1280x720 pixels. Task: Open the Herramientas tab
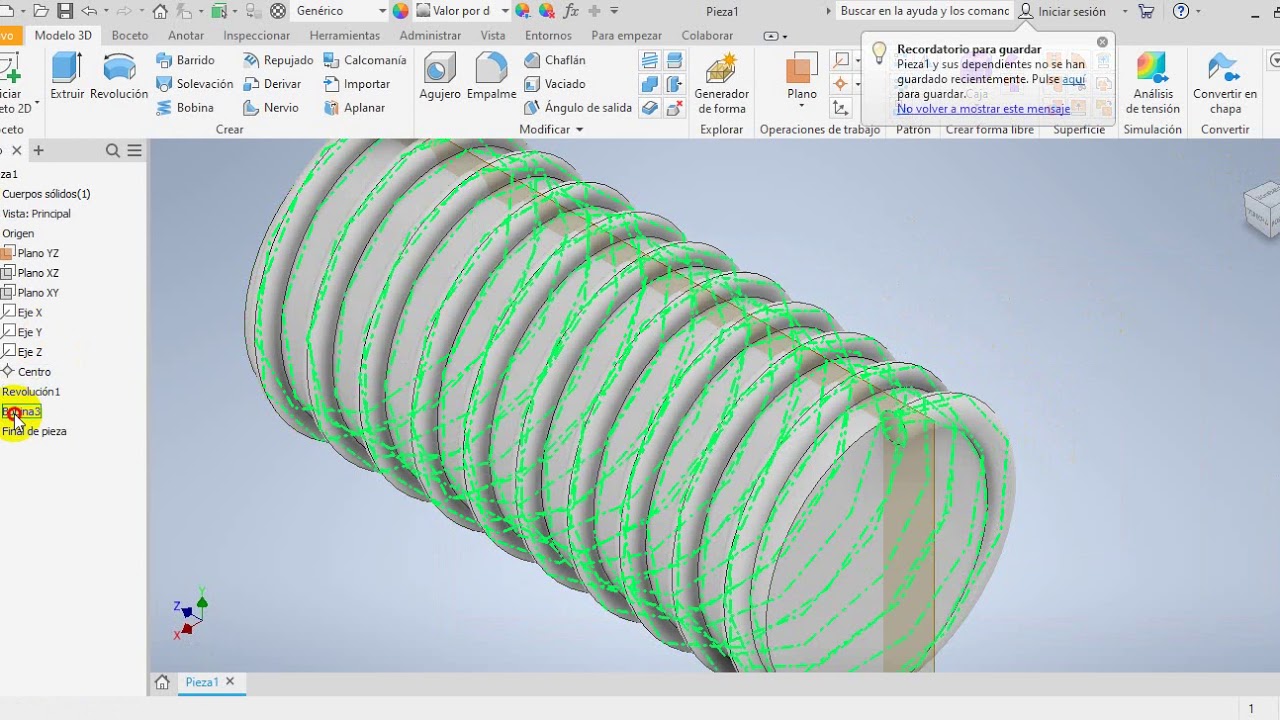[345, 36]
